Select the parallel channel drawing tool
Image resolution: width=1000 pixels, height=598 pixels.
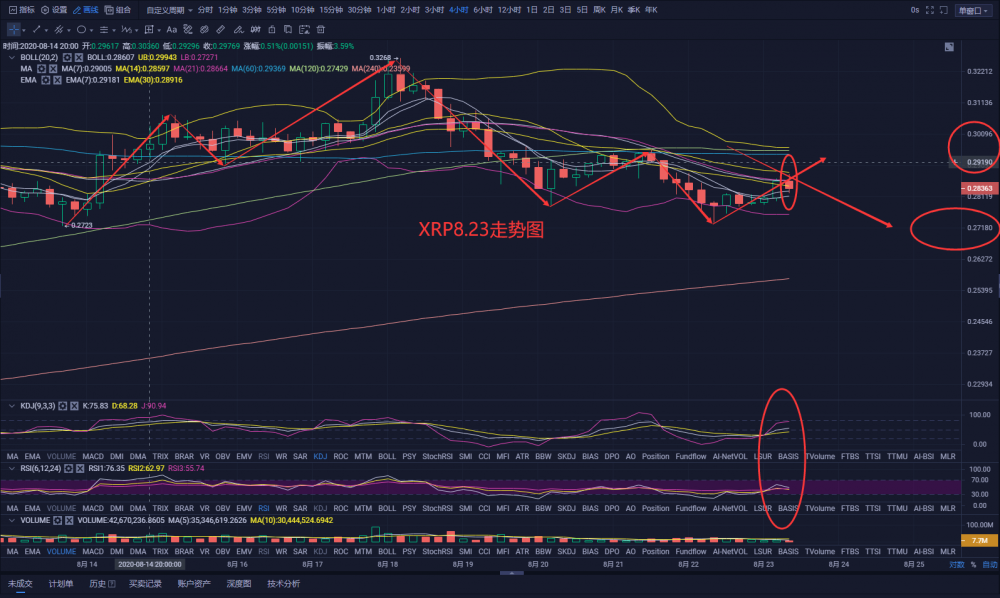[x=59, y=29]
